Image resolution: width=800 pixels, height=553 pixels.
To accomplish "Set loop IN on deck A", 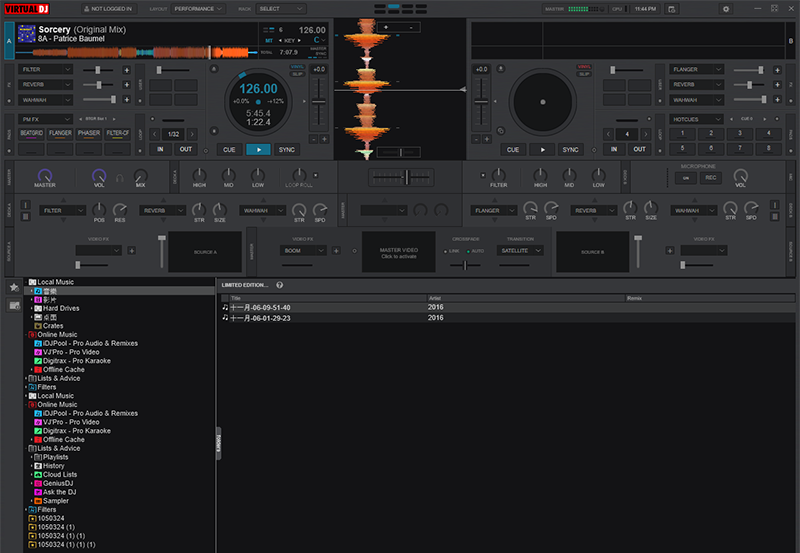I will pyautogui.click(x=160, y=149).
